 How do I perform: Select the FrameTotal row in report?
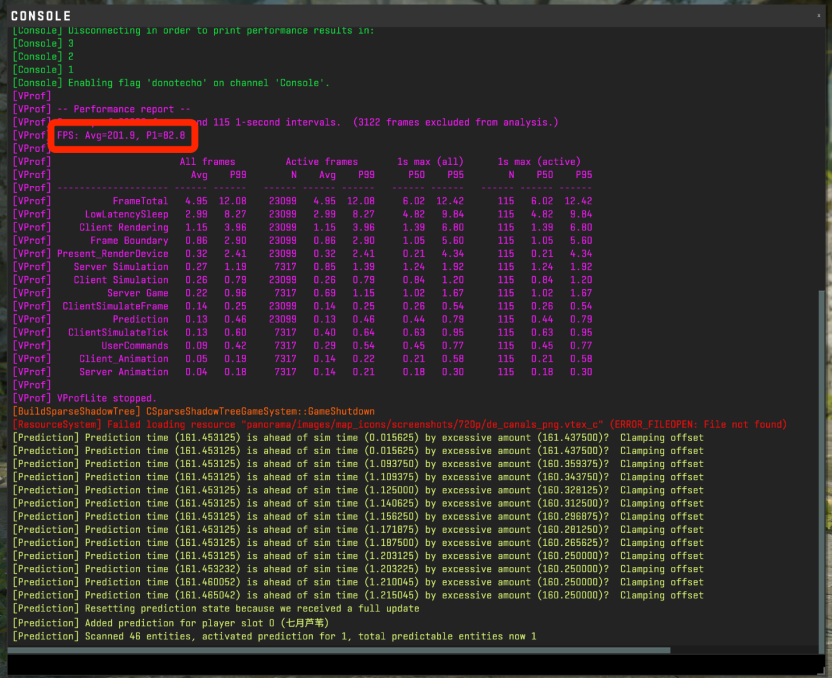tap(140, 201)
